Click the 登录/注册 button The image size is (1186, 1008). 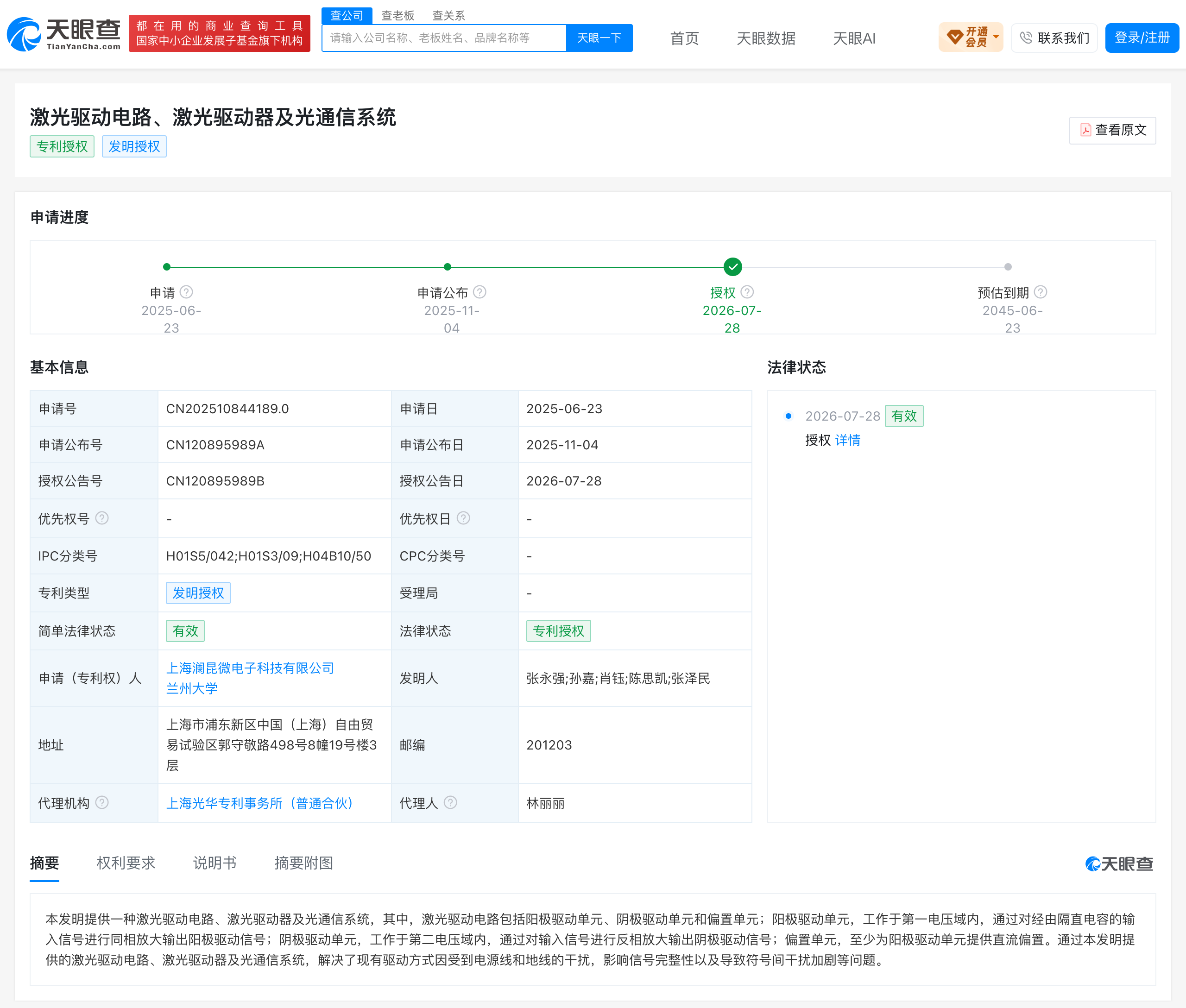(1142, 38)
